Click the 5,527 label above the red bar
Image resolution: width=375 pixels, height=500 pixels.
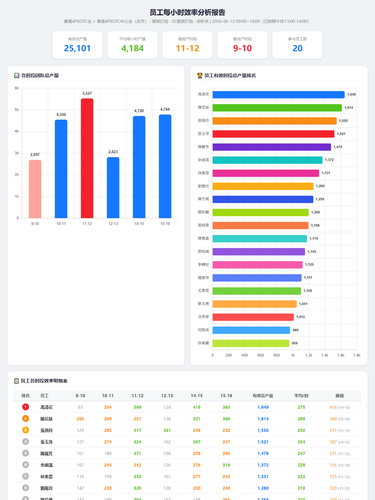[x=87, y=93]
